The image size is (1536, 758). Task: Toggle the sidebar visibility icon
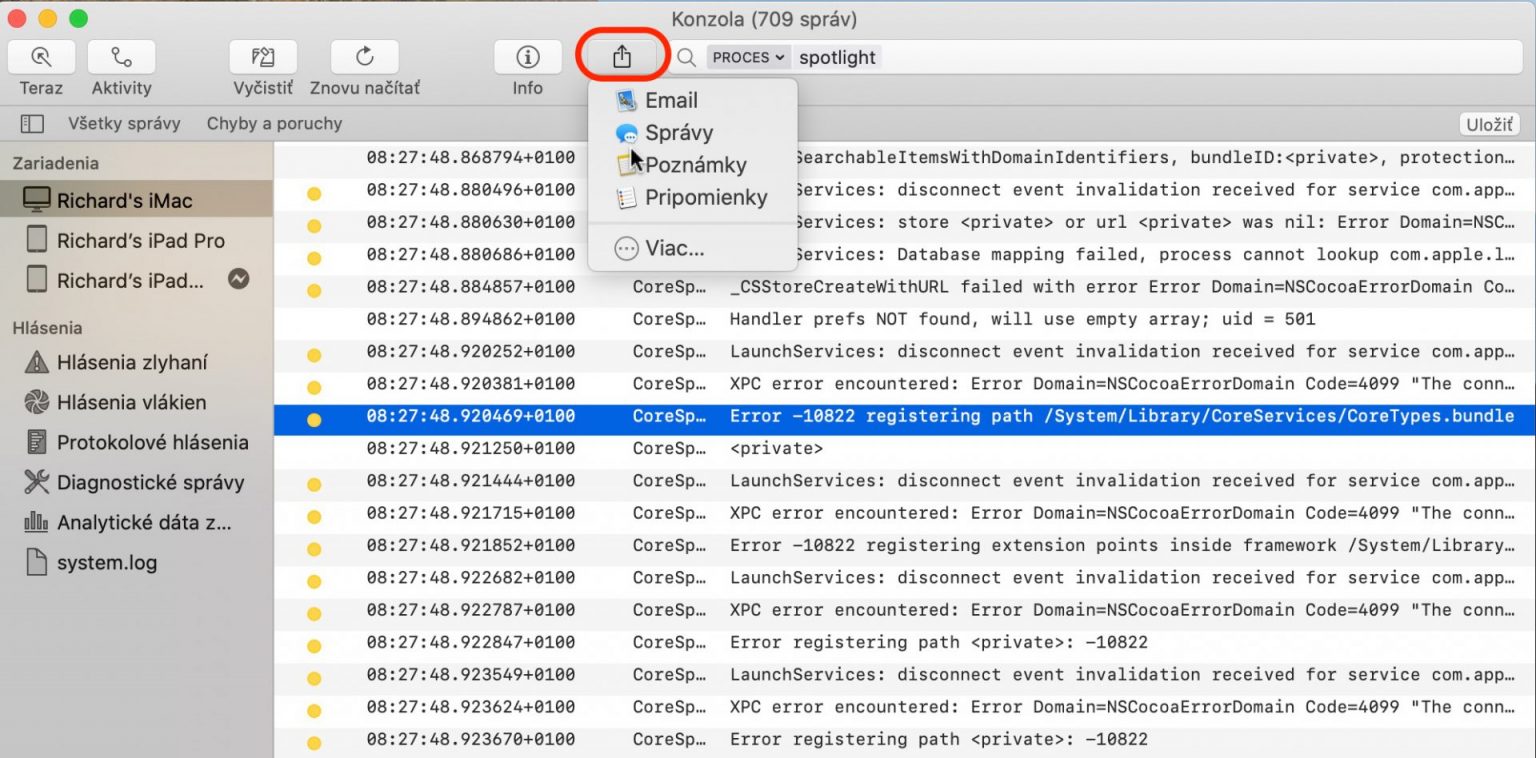pos(32,124)
